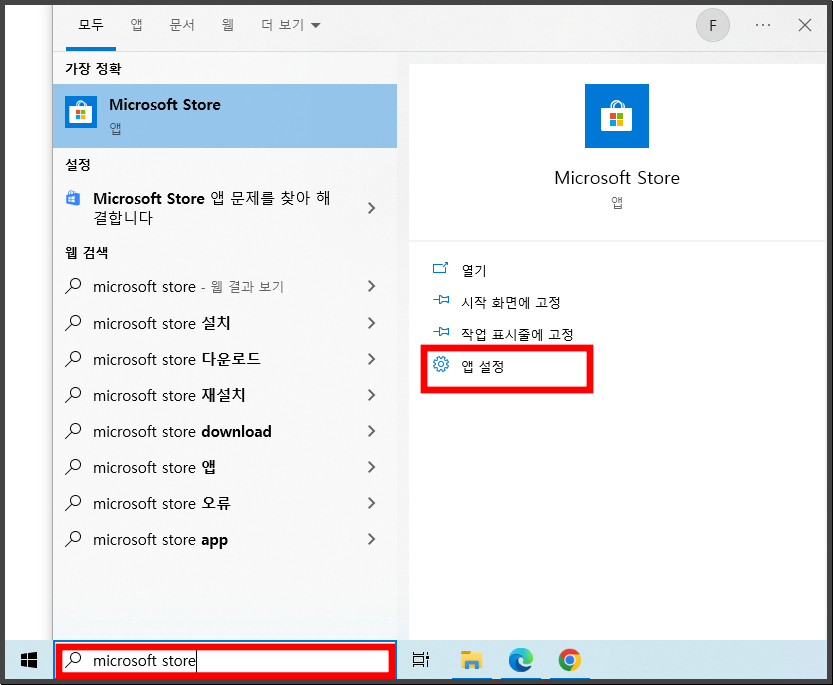Open the Windows Start menu button

click(x=29, y=660)
